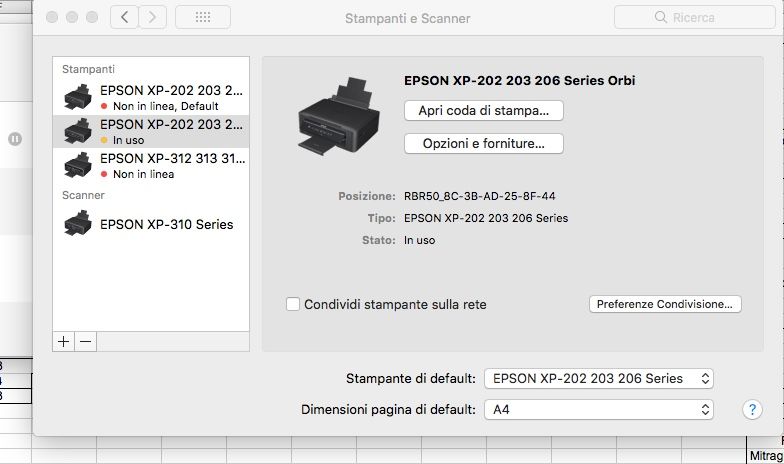The width and height of the screenshot is (784, 464).
Task: Click the Non in linea, Default status text
Action: click(166, 106)
